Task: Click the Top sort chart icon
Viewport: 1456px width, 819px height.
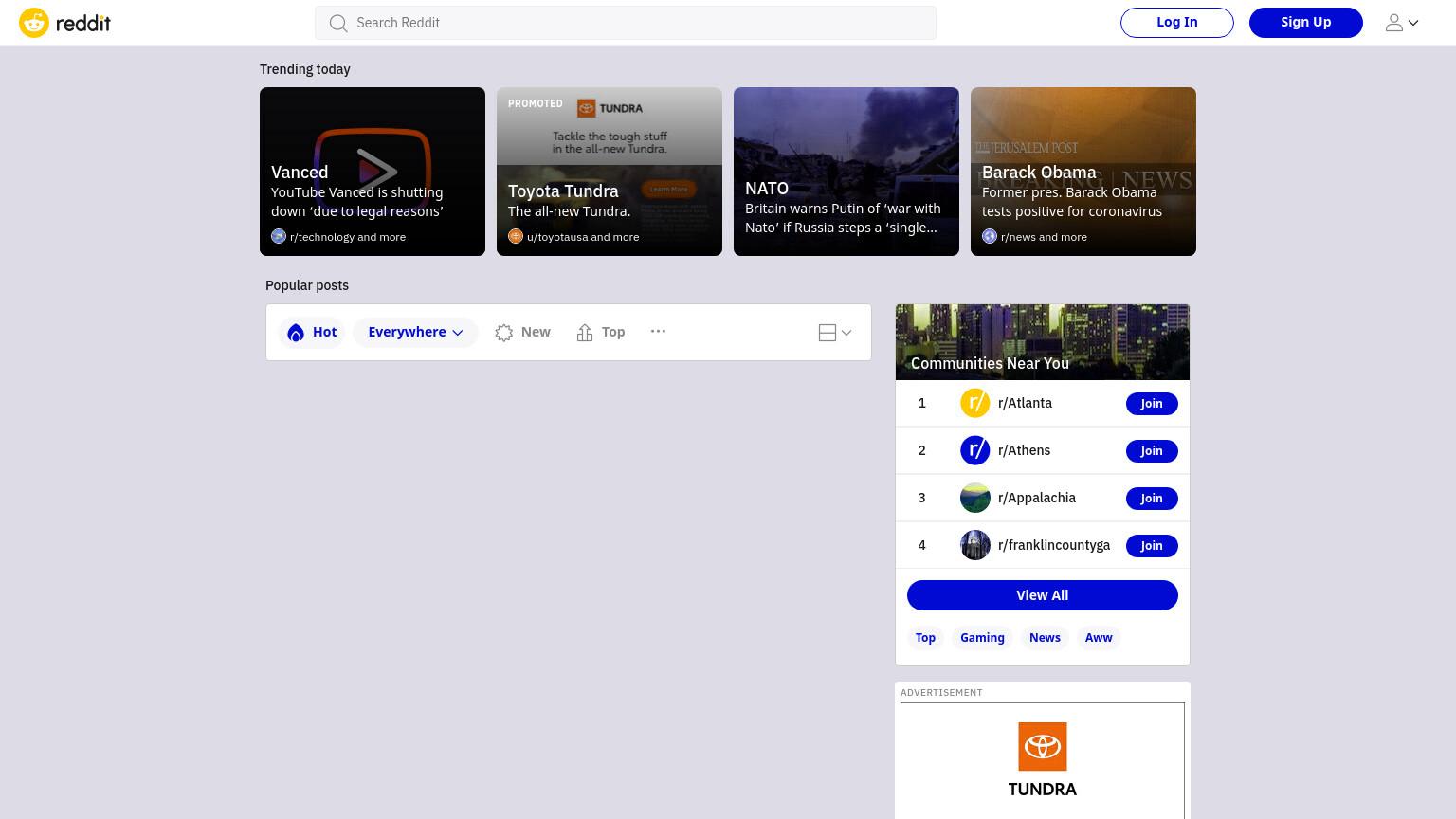Action: pos(585,332)
